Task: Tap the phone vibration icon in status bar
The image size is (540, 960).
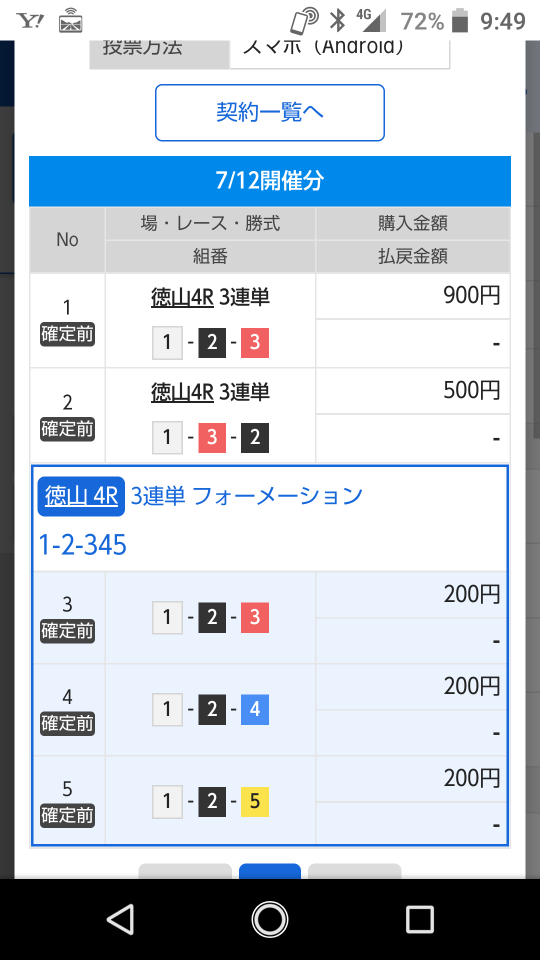Action: [304, 21]
